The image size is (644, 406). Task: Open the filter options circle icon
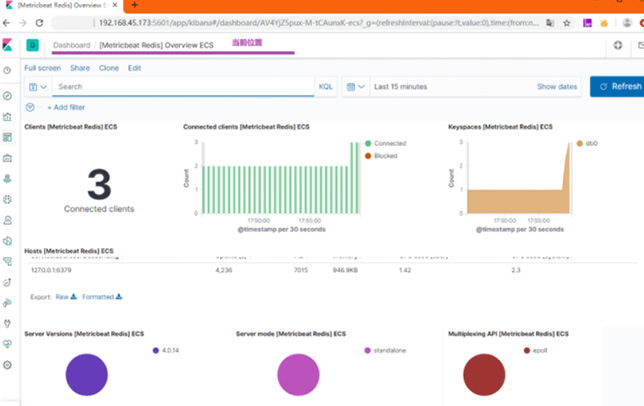30,107
